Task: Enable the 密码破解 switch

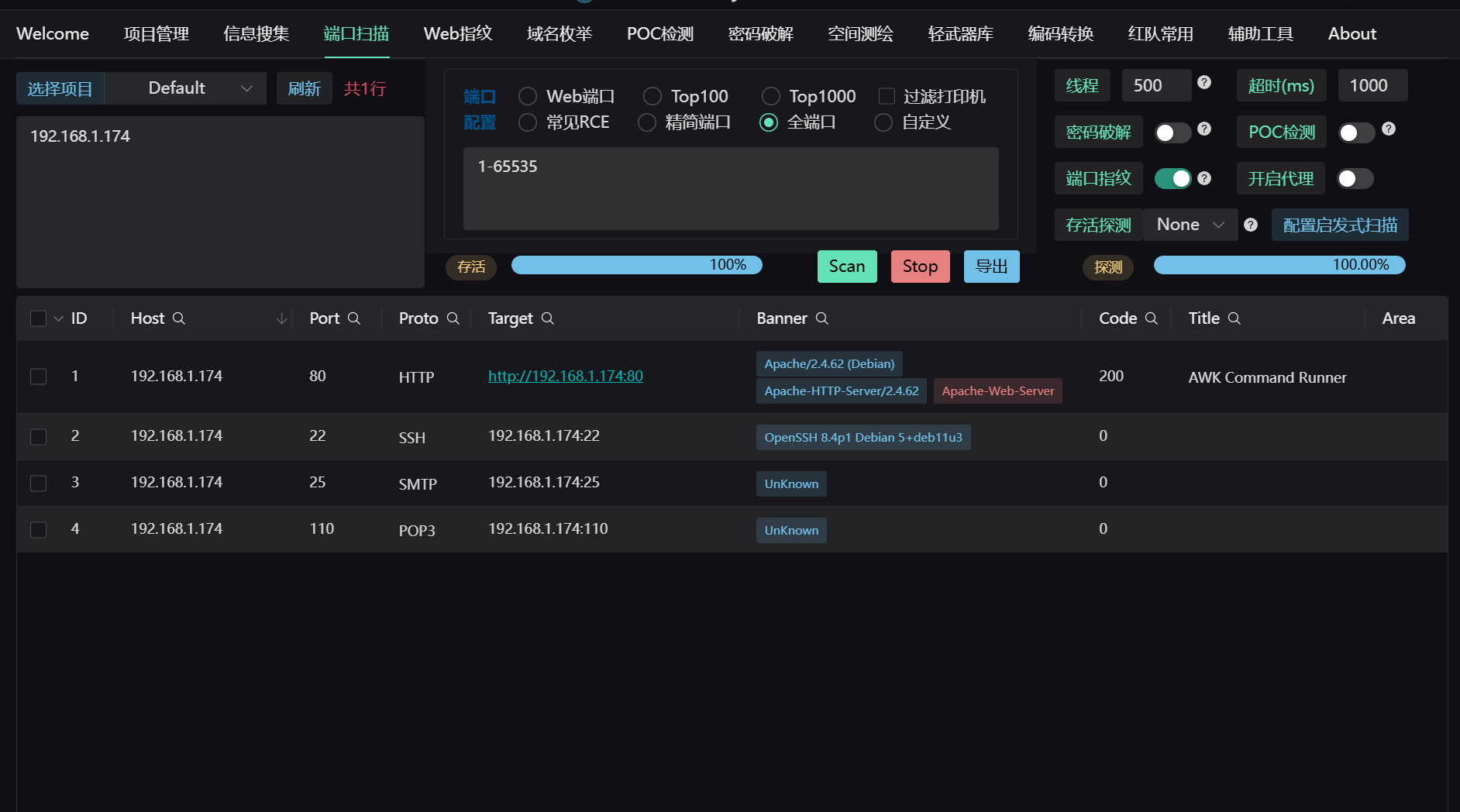Action: pos(1173,132)
